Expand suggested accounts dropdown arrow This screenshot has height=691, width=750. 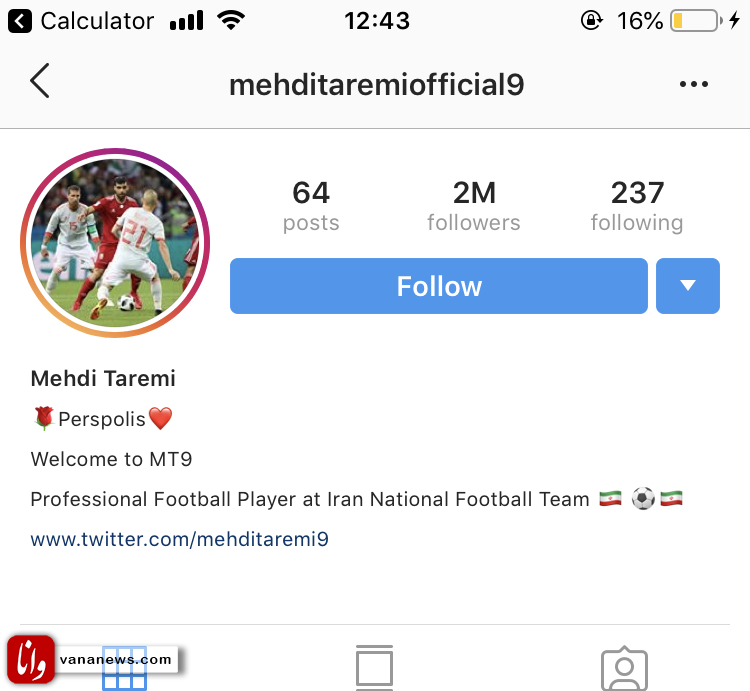pos(687,286)
